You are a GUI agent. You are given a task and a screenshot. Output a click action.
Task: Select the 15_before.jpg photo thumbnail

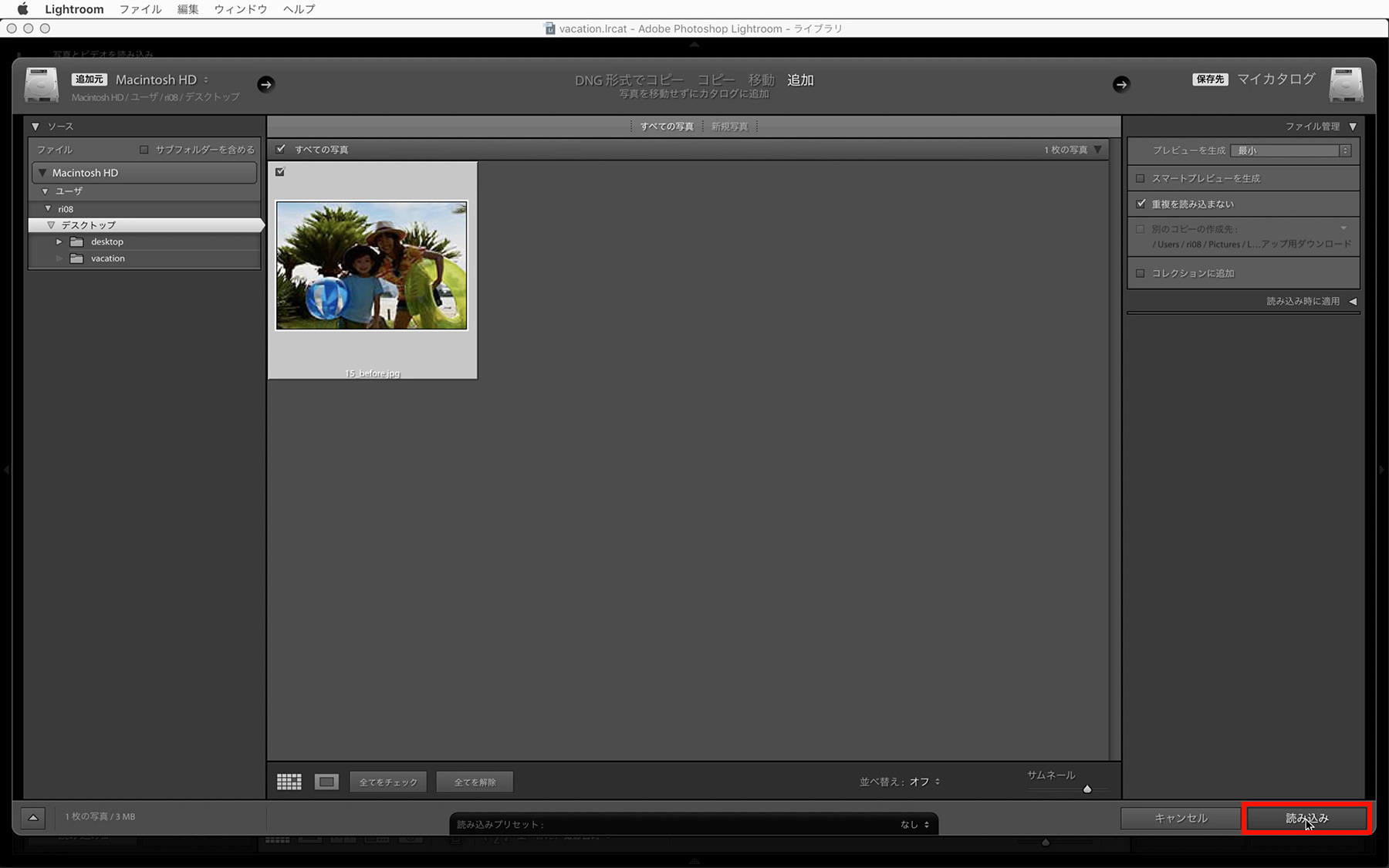click(x=372, y=265)
